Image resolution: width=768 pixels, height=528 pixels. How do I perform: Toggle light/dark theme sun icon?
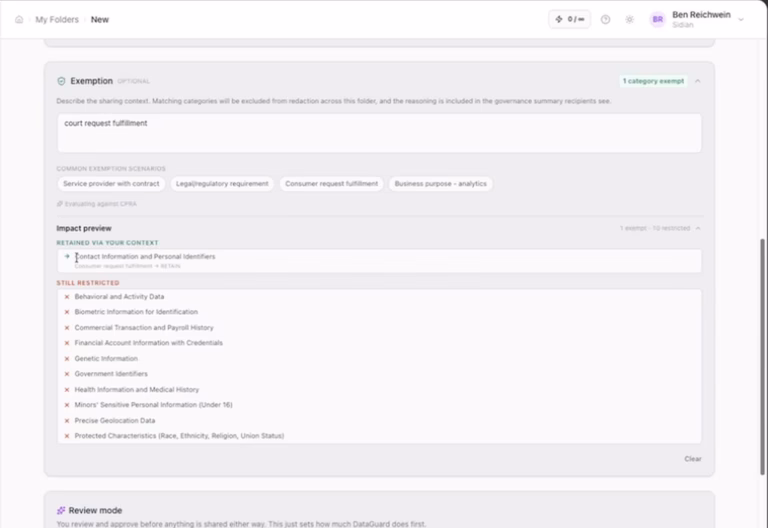[x=629, y=20]
